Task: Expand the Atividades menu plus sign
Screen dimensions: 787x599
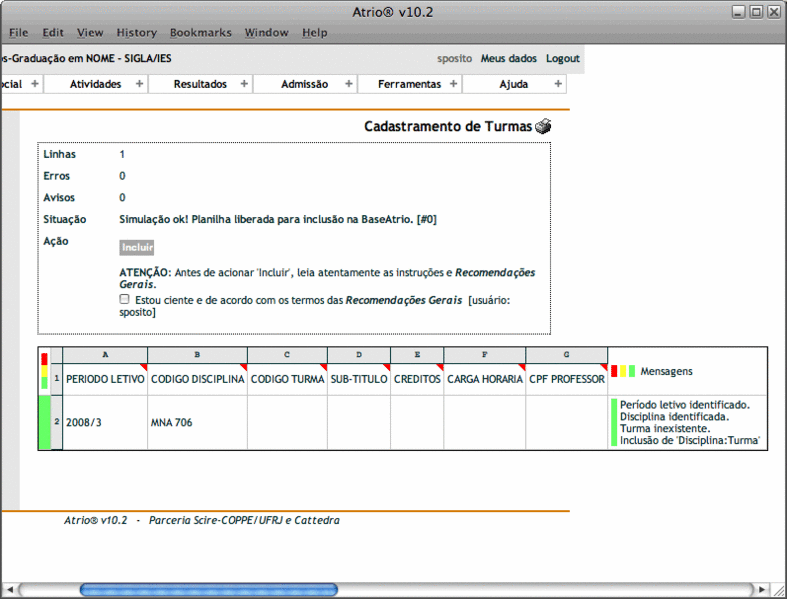Action: coord(139,84)
